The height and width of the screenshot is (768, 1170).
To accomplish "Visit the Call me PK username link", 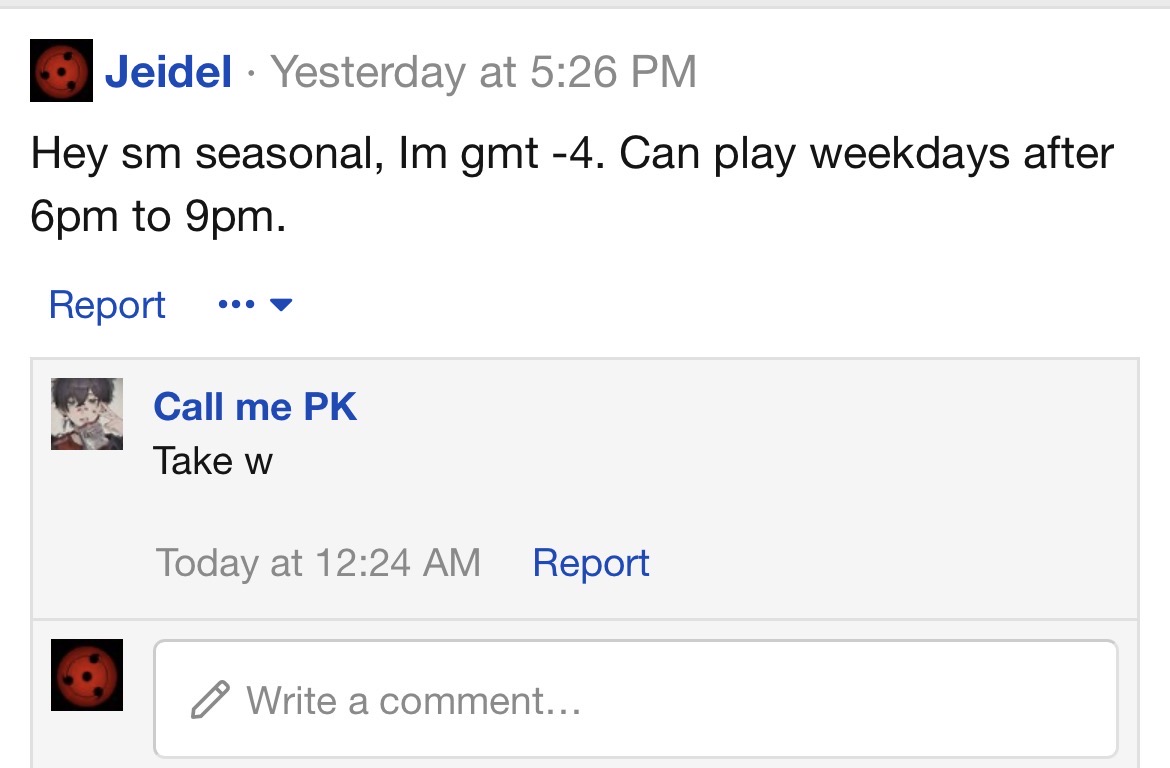I will pos(255,407).
